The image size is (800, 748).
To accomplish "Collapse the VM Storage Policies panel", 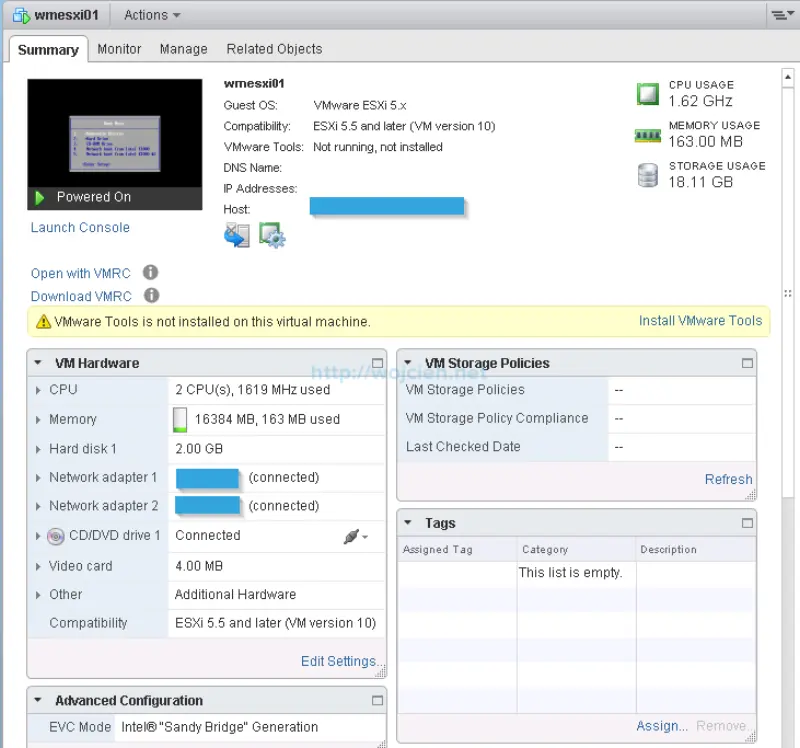I will (x=409, y=363).
